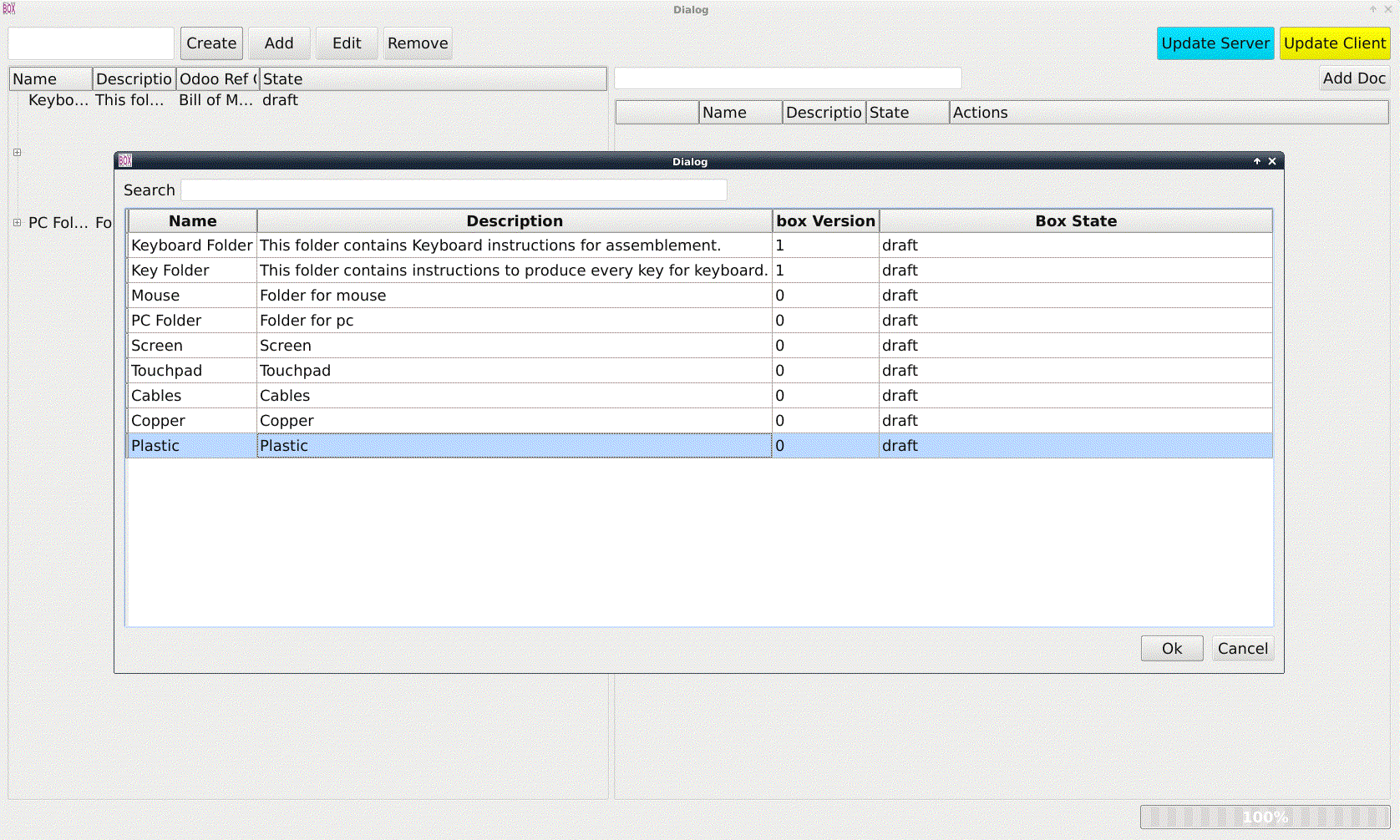Select the Copper row in the dialog table
The width and height of the screenshot is (1400, 840).
click(x=334, y=420)
